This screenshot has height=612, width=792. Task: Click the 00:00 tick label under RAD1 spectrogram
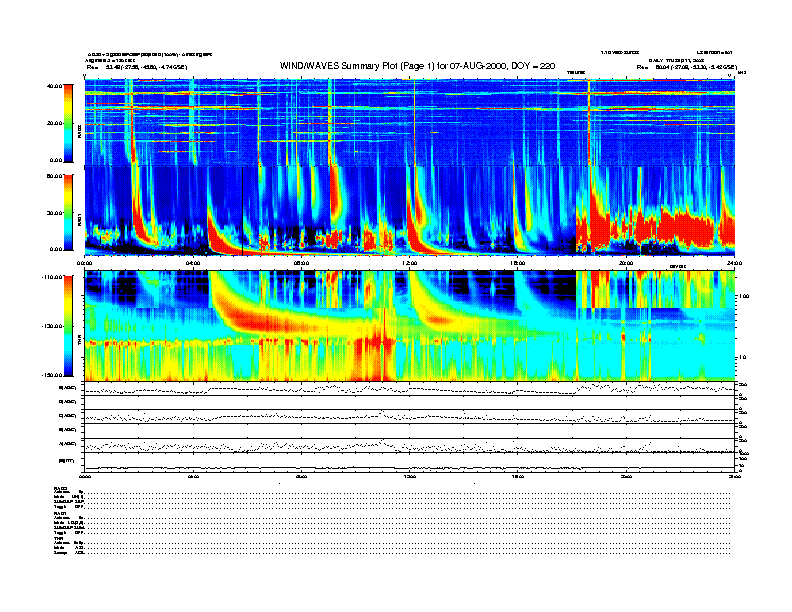coord(84,263)
